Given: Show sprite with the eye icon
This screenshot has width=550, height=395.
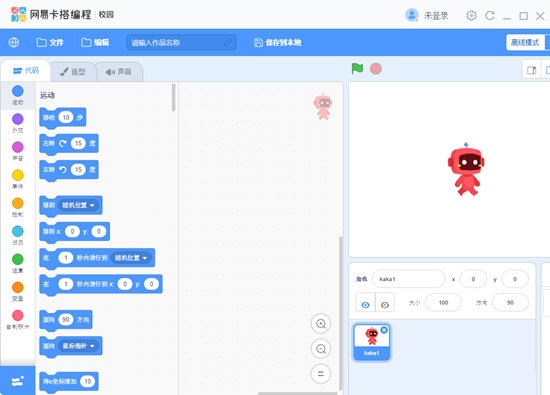Looking at the screenshot, I should (x=365, y=304).
